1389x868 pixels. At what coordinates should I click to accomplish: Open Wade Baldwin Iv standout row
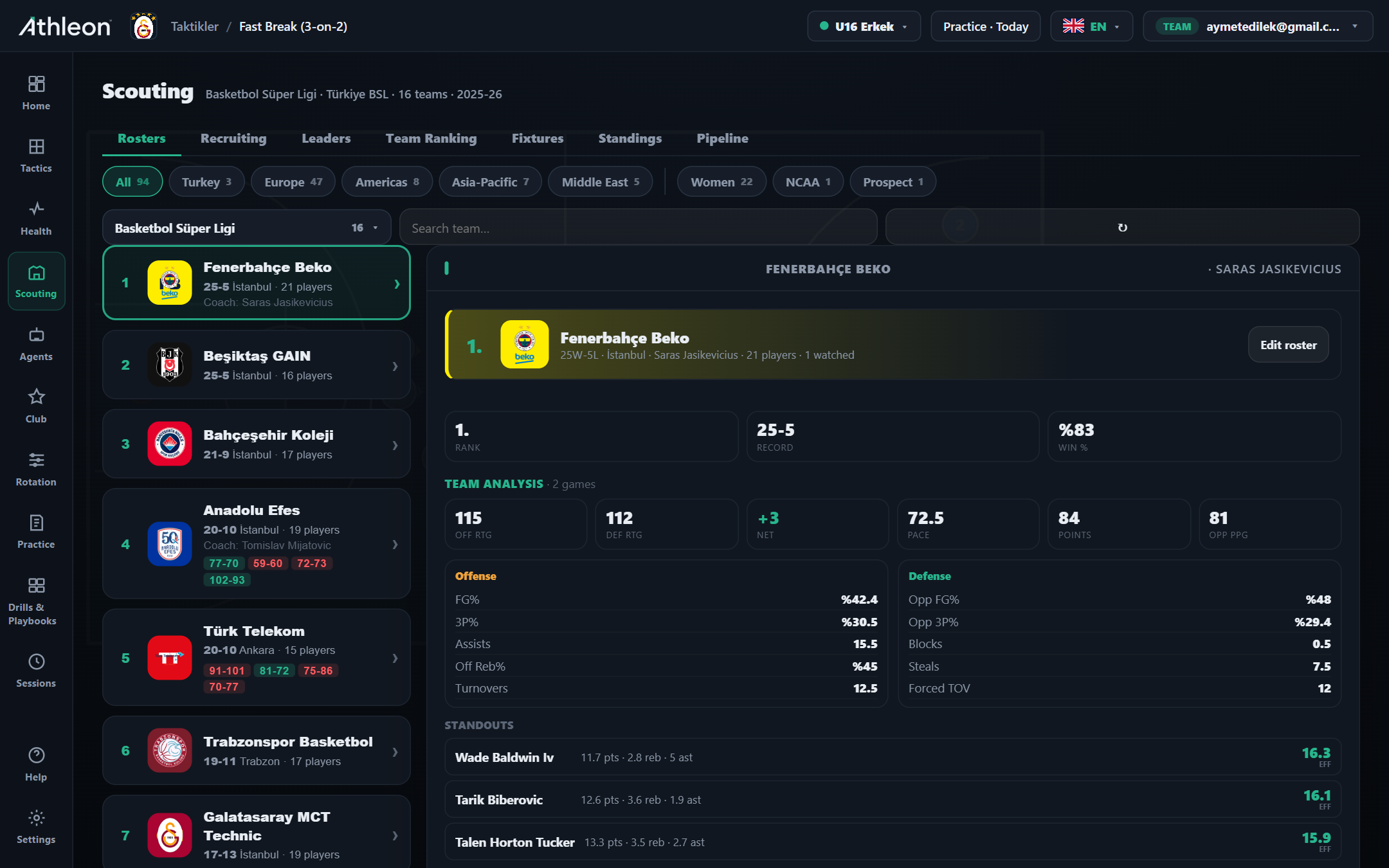tap(893, 757)
